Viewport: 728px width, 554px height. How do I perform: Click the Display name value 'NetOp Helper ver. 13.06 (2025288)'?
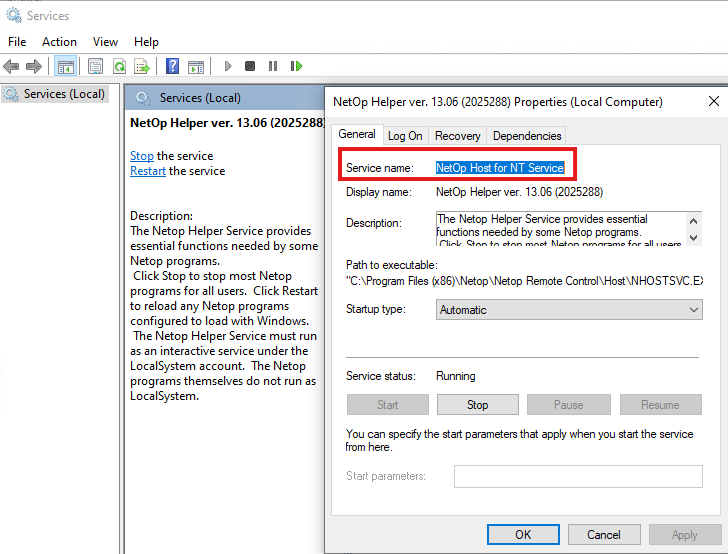(x=520, y=192)
